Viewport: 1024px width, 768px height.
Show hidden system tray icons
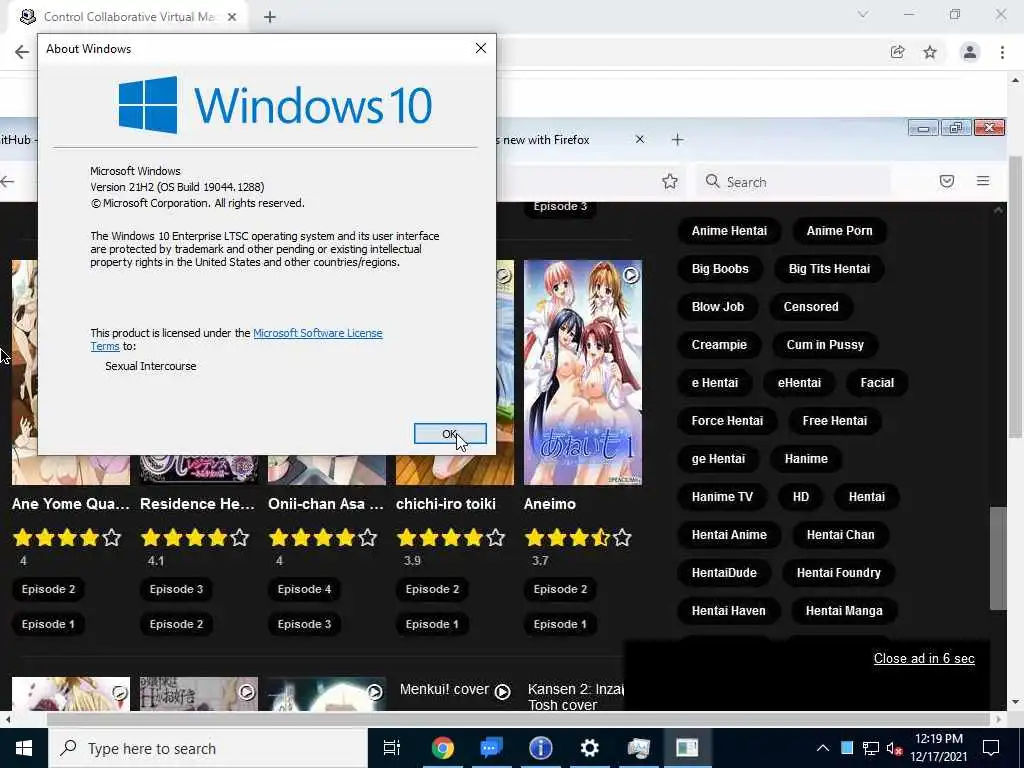pos(823,748)
